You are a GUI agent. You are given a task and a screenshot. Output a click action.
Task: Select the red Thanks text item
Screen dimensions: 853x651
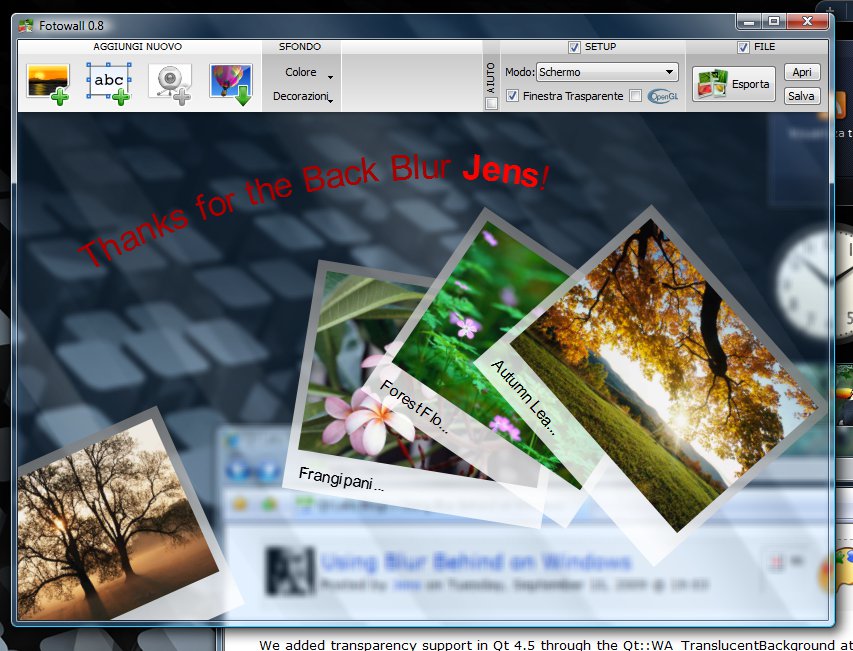pyautogui.click(x=313, y=209)
